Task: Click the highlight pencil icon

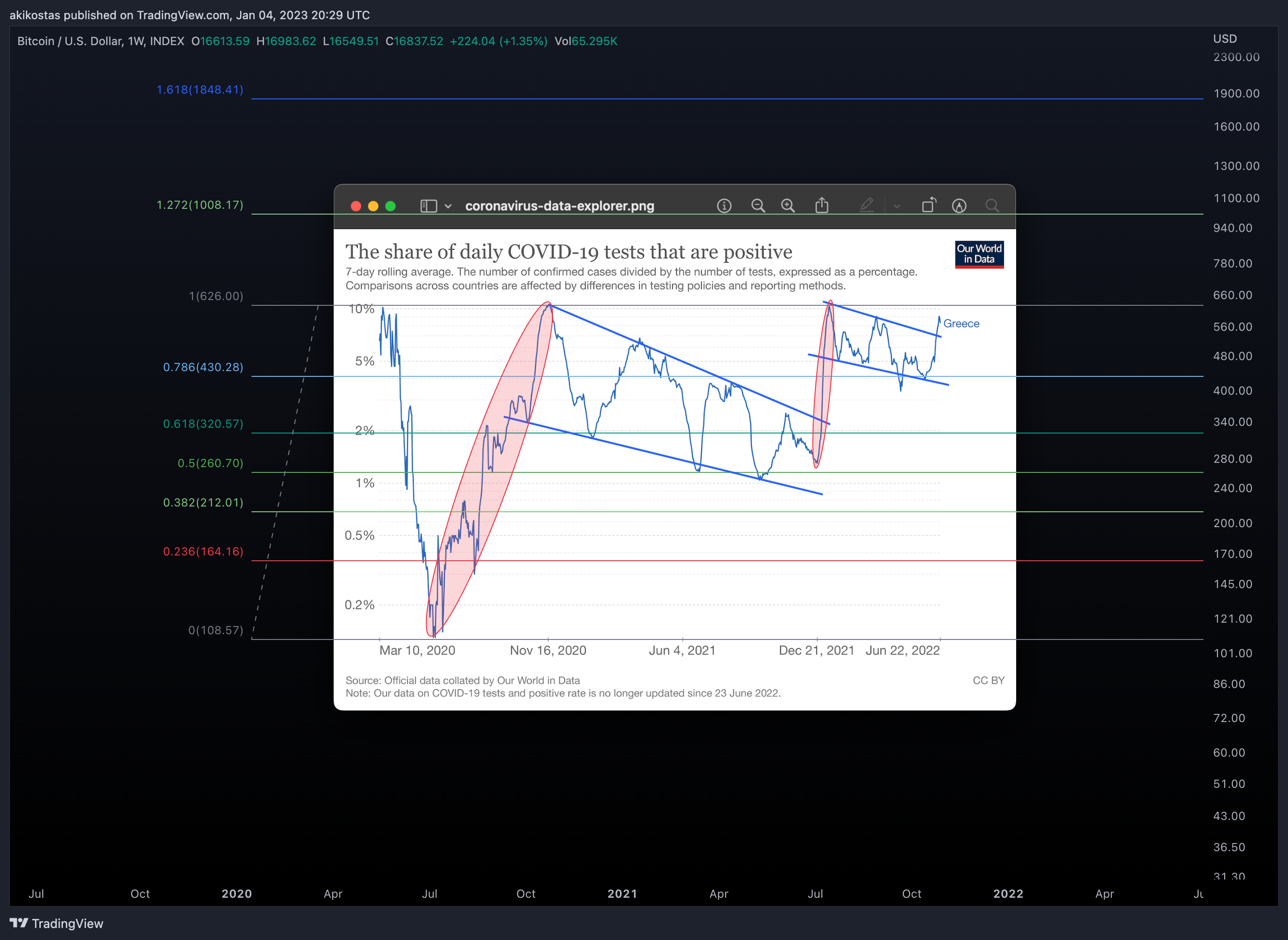Action: tap(866, 205)
